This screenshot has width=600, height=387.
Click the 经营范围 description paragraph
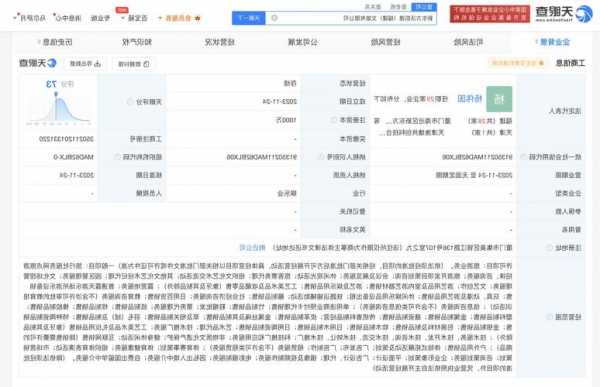coord(268,317)
